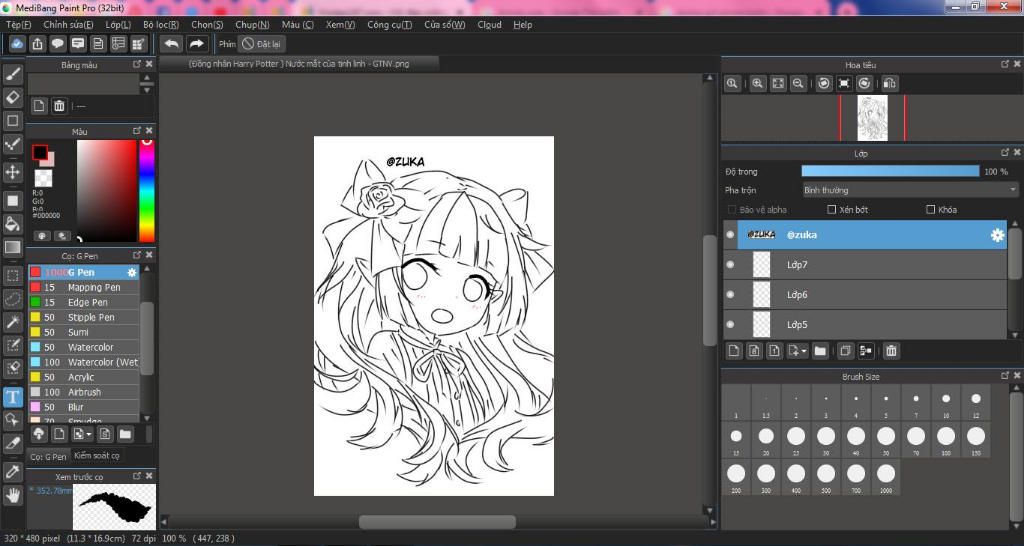The width and height of the screenshot is (1024, 546).
Task: Add a new layer folder
Action: click(820, 351)
